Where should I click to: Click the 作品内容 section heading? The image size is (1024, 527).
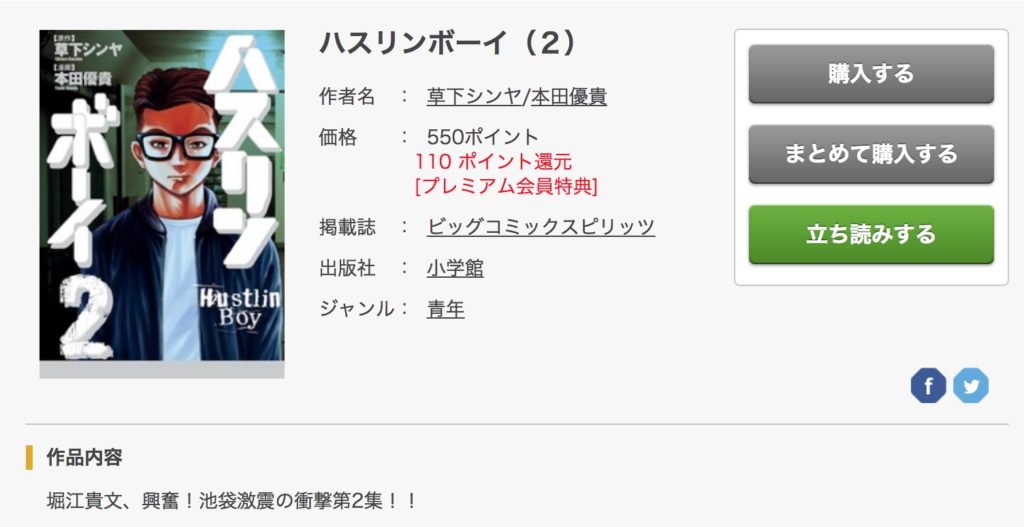(84, 457)
